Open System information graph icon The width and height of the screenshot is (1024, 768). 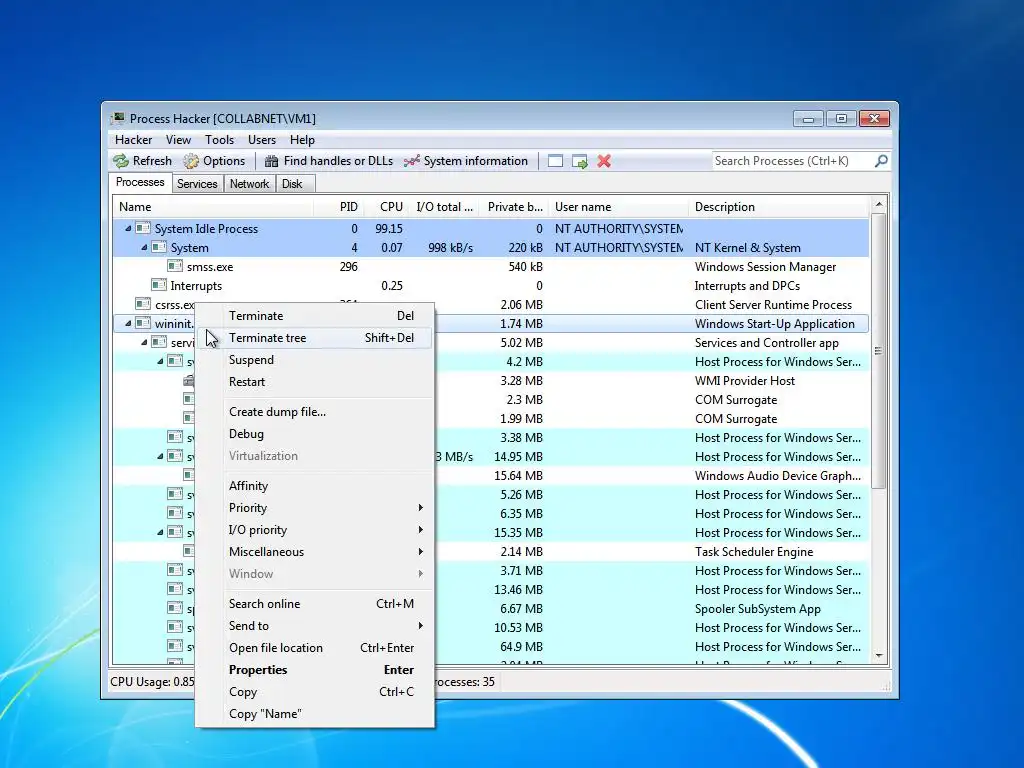pyautogui.click(x=411, y=161)
